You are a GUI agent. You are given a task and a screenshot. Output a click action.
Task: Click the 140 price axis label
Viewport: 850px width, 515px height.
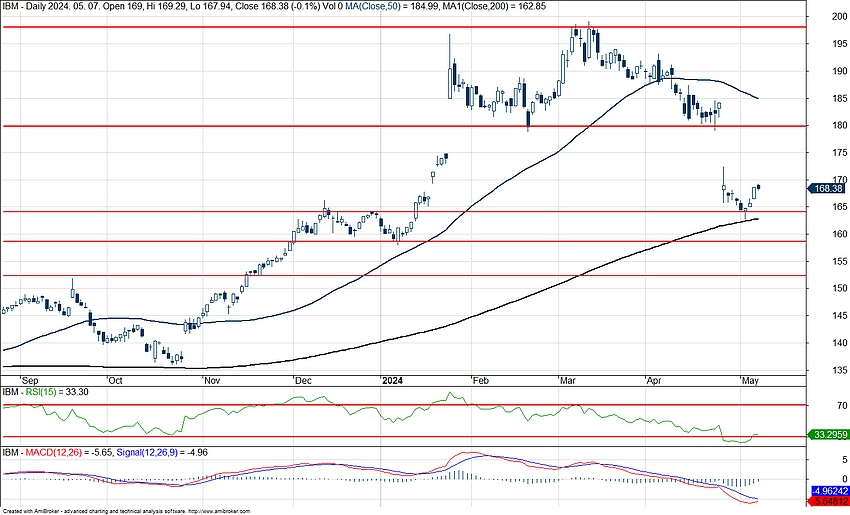click(x=840, y=343)
